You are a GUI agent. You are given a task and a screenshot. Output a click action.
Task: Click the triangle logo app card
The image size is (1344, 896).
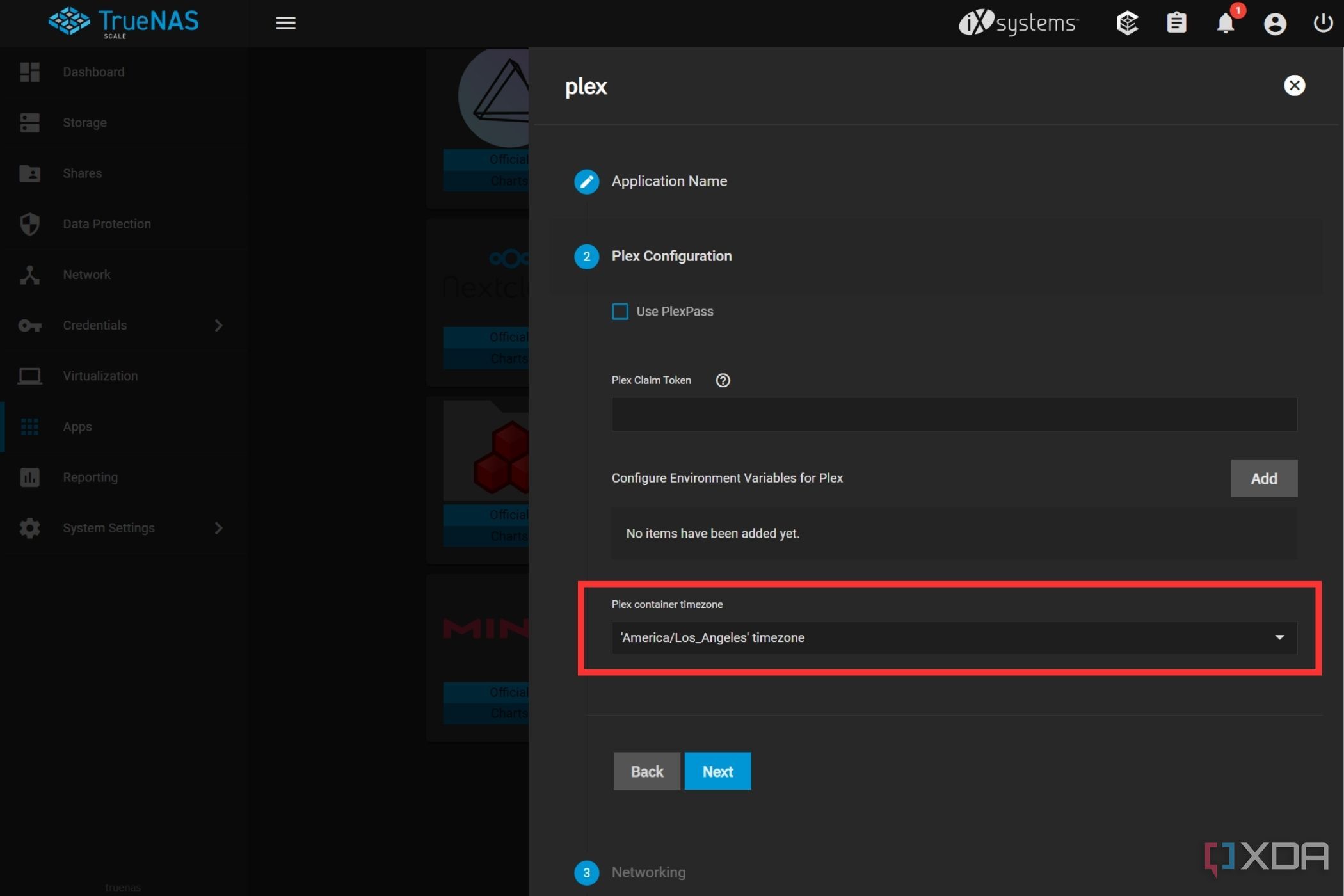click(x=494, y=97)
